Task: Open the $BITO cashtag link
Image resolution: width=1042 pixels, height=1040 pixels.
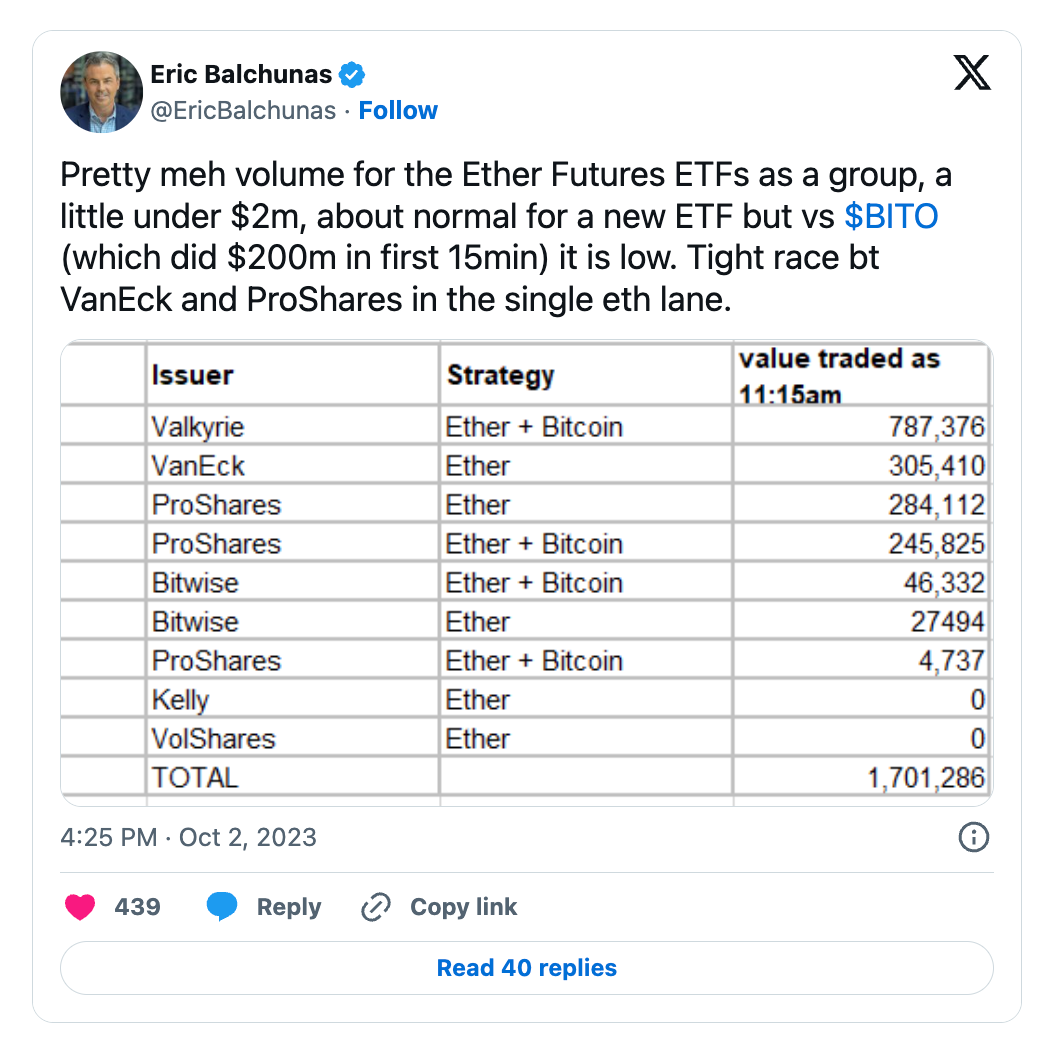Action: 891,217
